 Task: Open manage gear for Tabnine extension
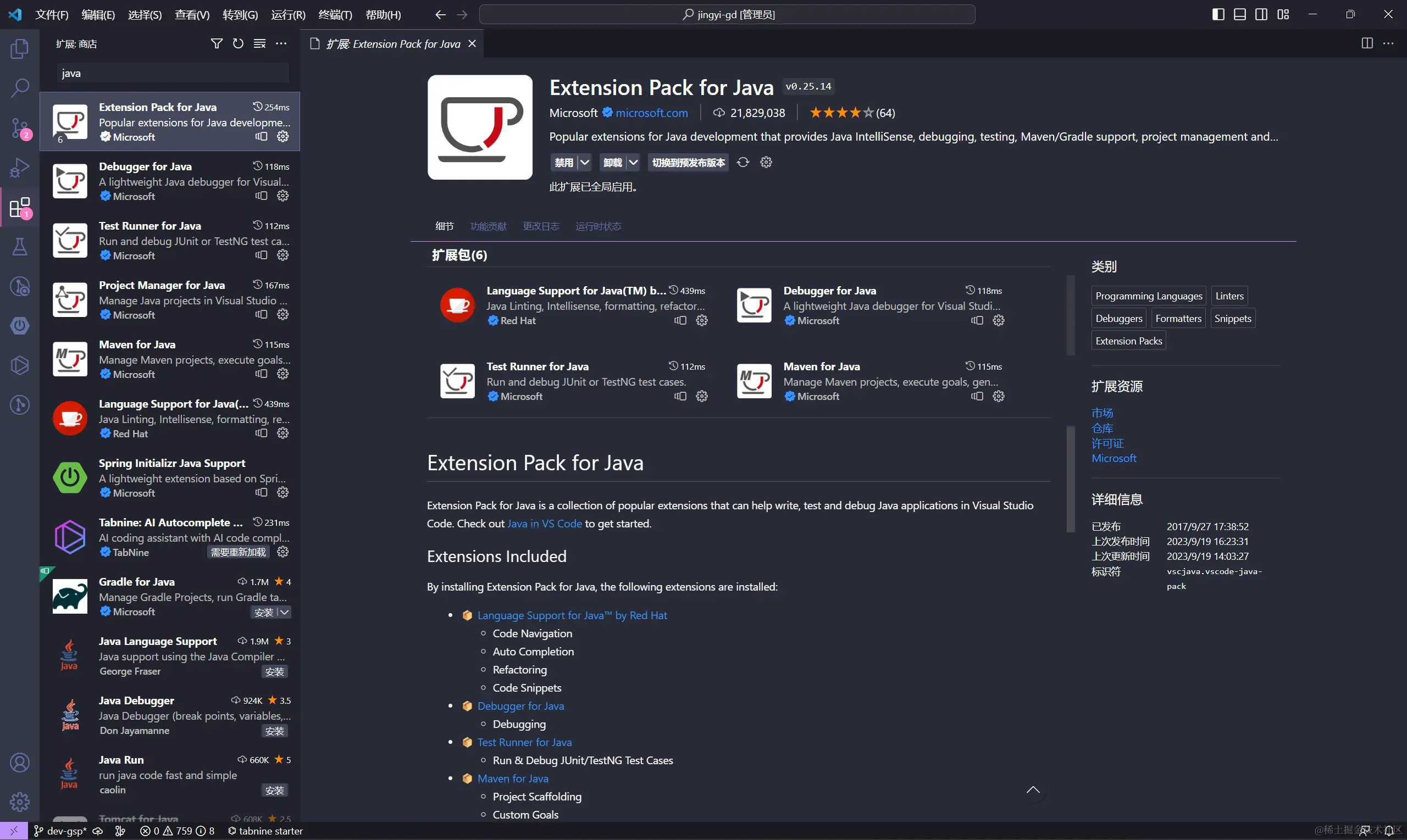(282, 552)
